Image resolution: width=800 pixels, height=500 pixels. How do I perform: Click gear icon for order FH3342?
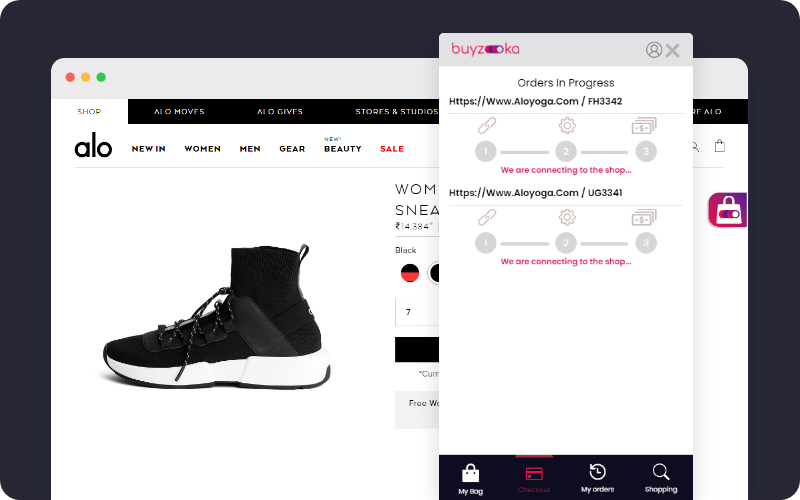click(567, 126)
